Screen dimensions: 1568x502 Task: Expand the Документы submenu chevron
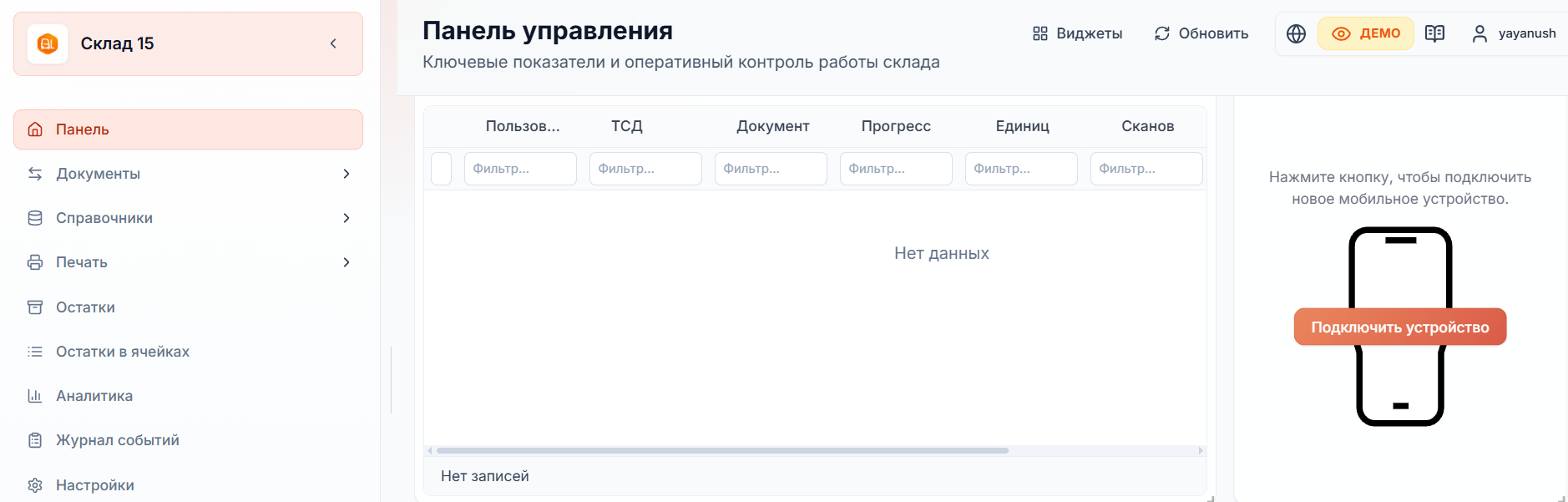346,174
